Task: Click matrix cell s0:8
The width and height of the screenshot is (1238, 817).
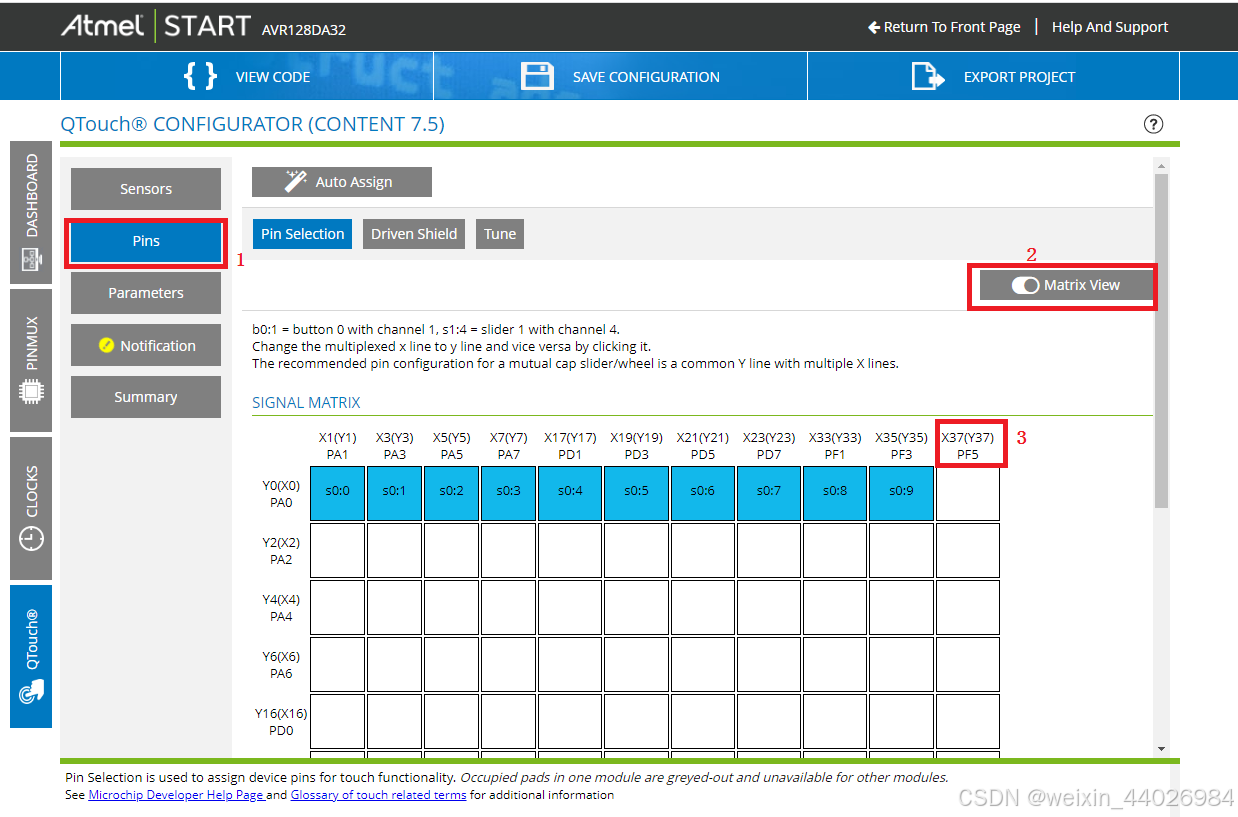Action: coord(835,493)
